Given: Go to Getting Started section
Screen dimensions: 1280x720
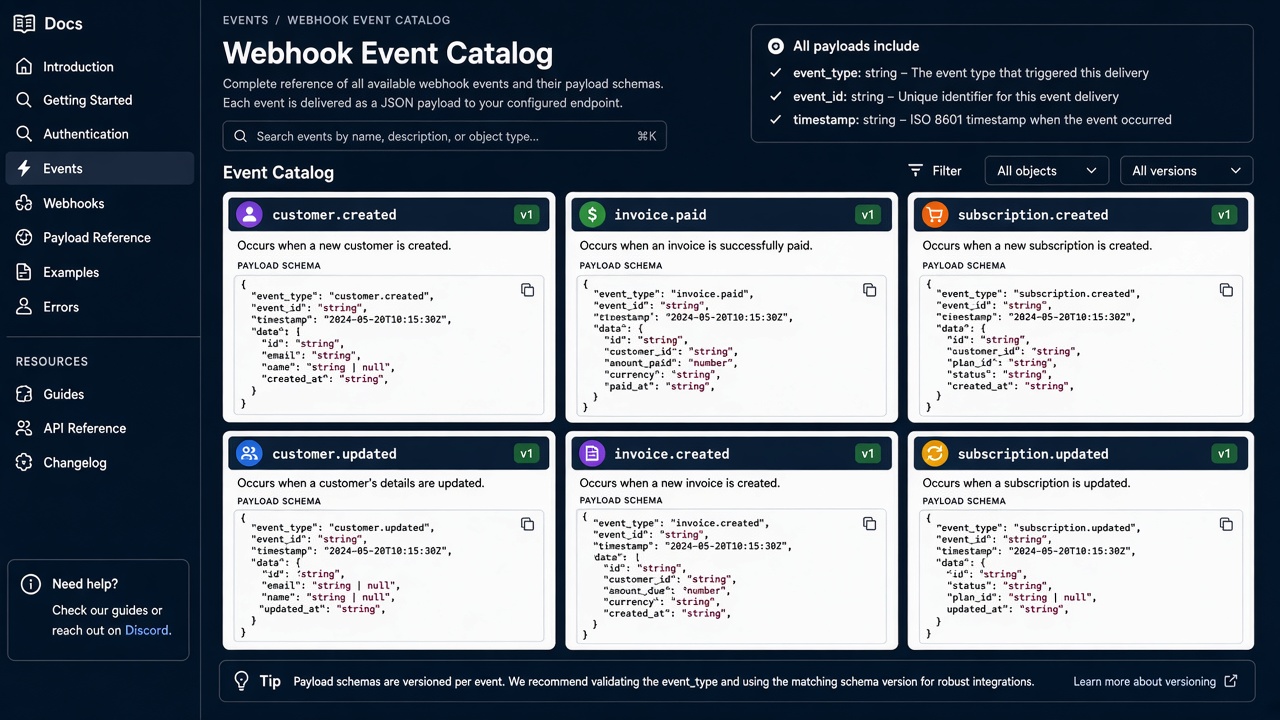Looking at the screenshot, I should [99, 100].
